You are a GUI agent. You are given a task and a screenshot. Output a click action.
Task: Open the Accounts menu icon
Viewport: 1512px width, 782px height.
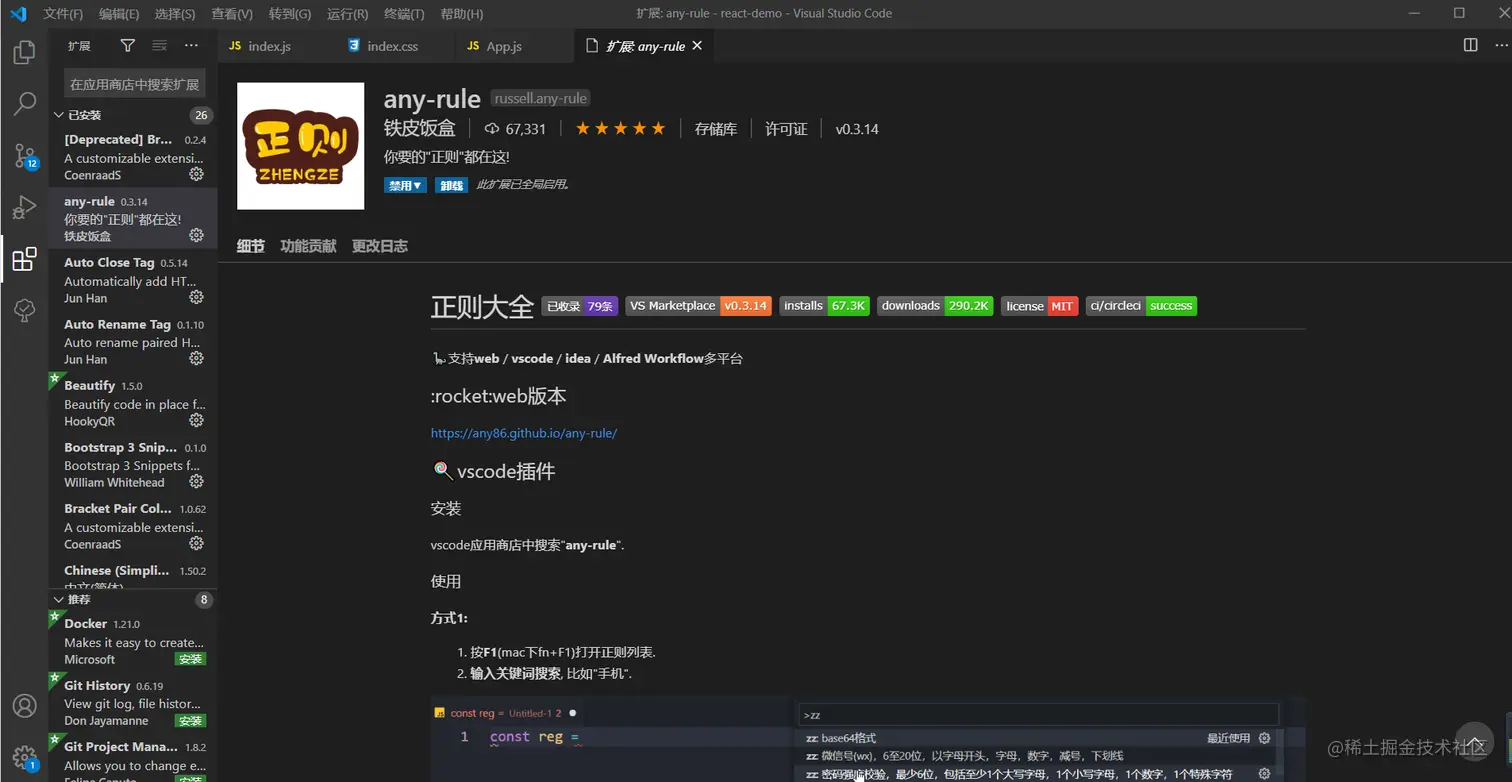click(24, 706)
